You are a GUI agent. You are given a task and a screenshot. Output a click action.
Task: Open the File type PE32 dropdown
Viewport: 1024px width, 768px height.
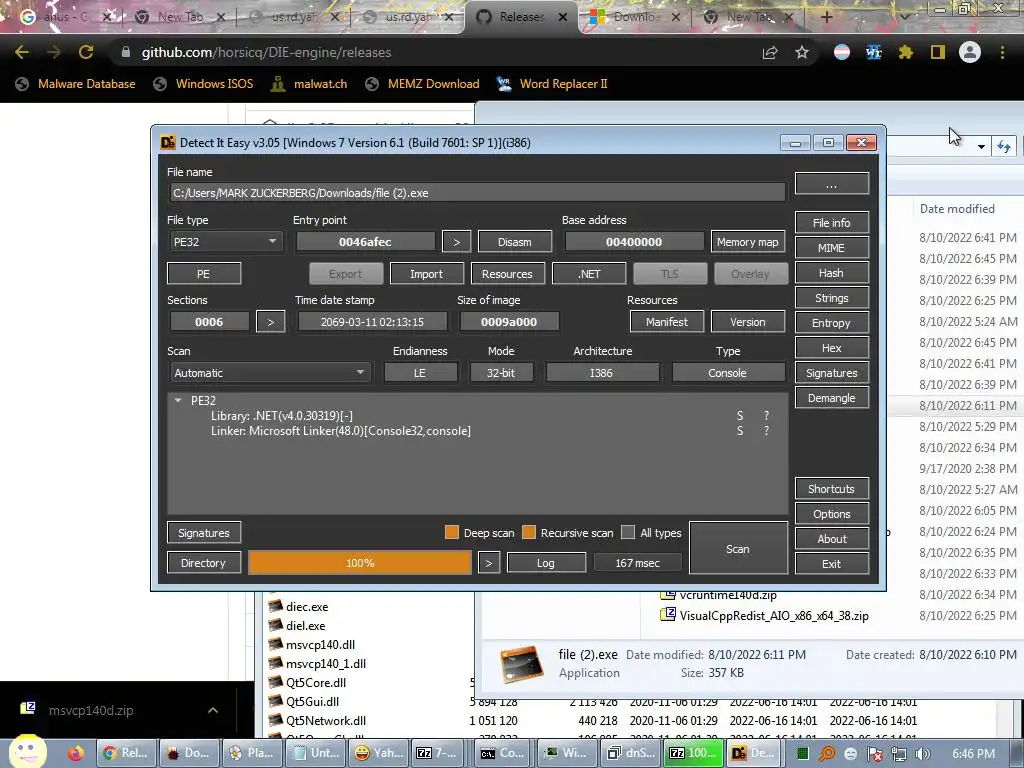(x=225, y=242)
